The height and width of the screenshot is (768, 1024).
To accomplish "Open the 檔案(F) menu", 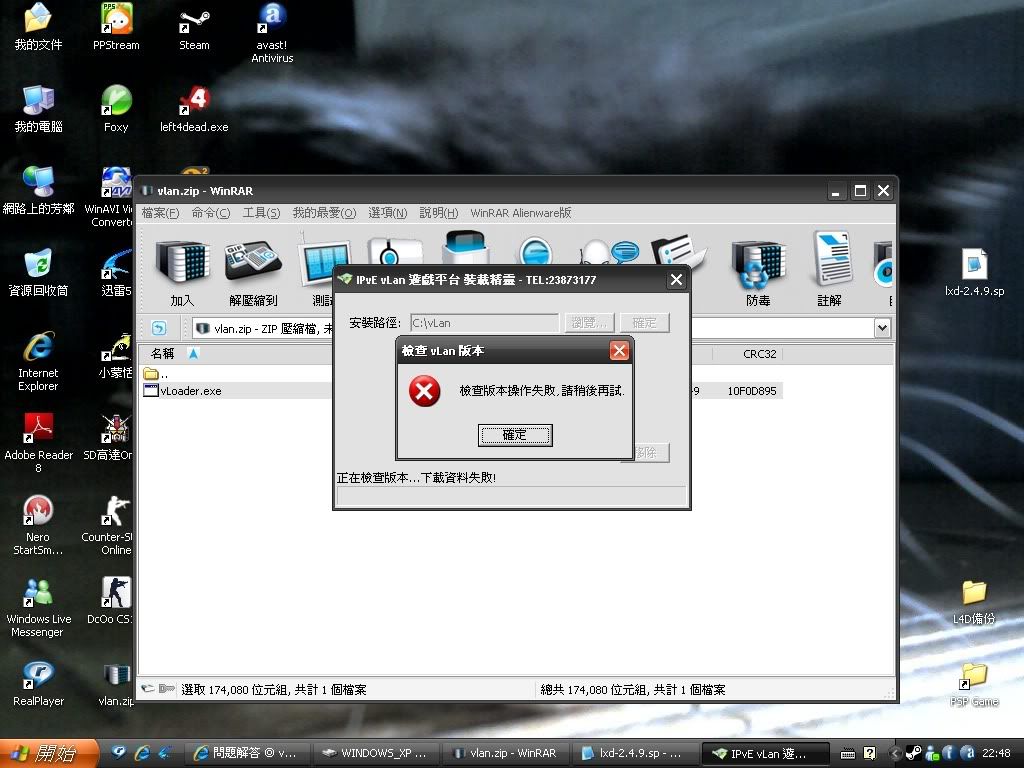I will 160,213.
